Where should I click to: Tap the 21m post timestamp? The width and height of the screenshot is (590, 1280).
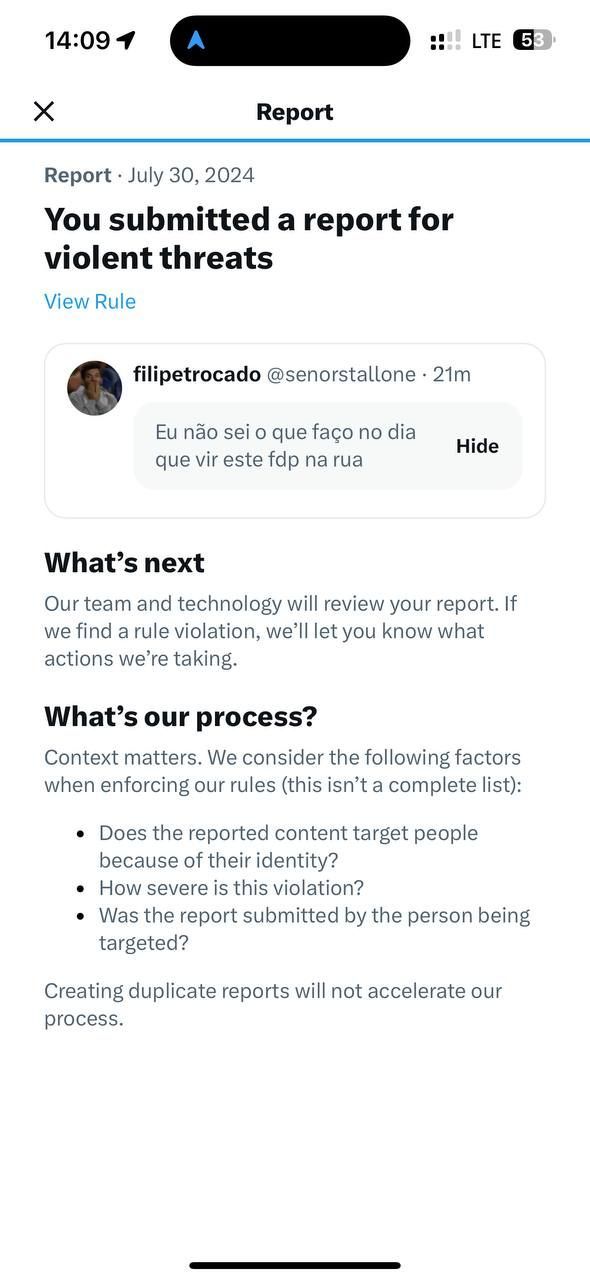click(451, 374)
